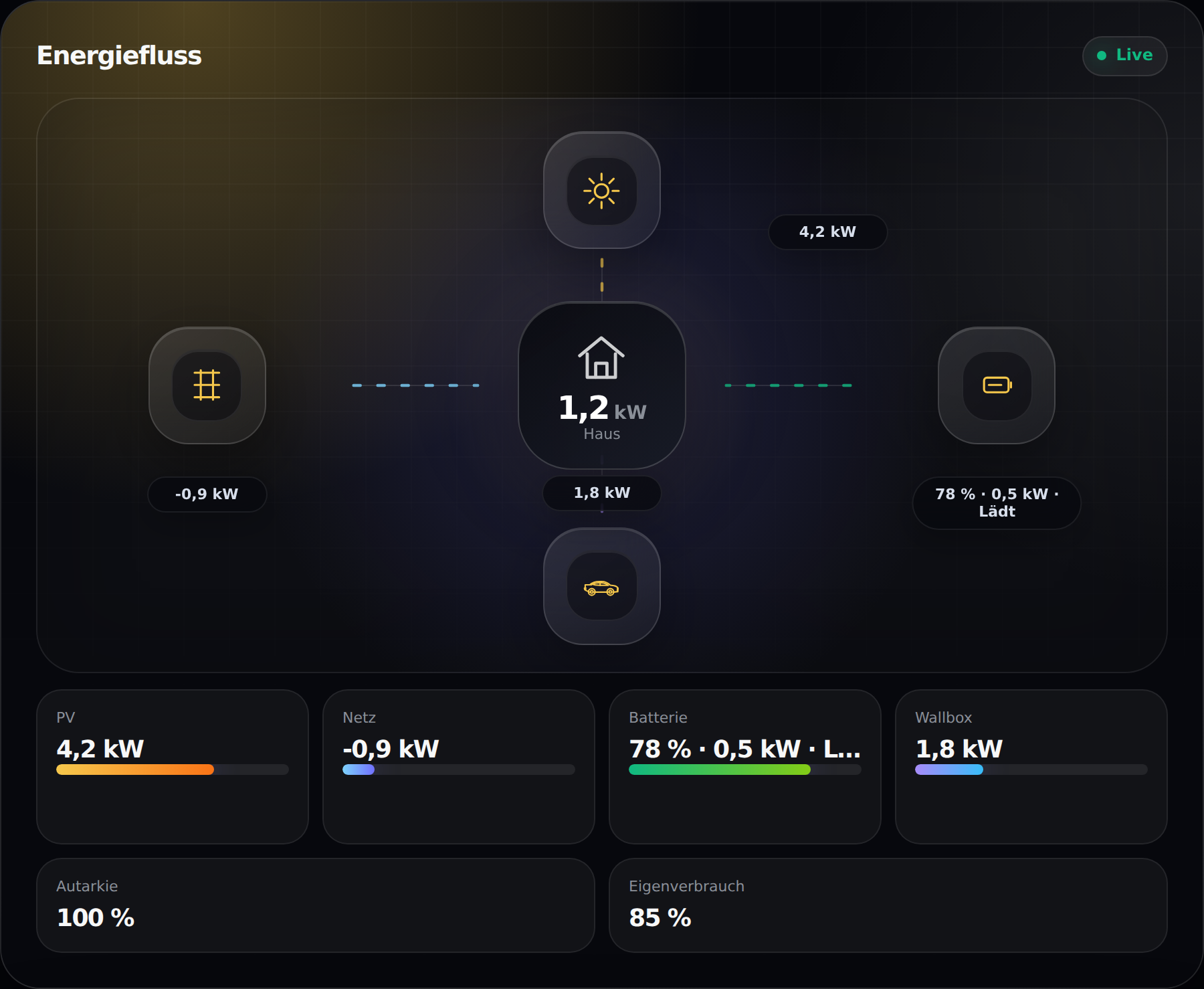Click the green Live status dot

coord(1102,56)
